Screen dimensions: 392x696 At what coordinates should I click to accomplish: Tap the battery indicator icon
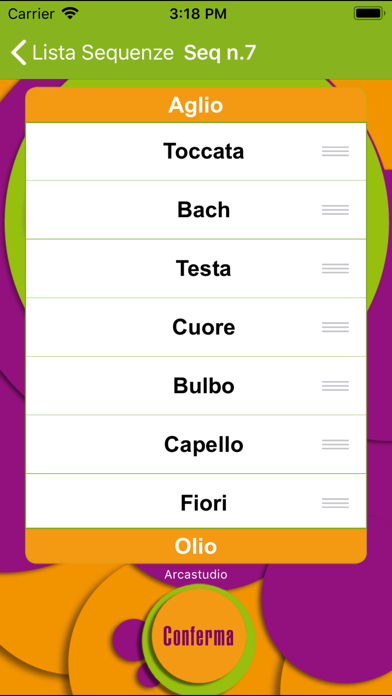click(x=368, y=13)
